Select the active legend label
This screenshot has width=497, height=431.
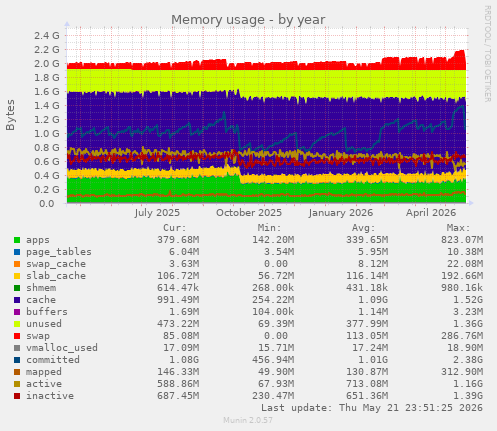pos(44,384)
